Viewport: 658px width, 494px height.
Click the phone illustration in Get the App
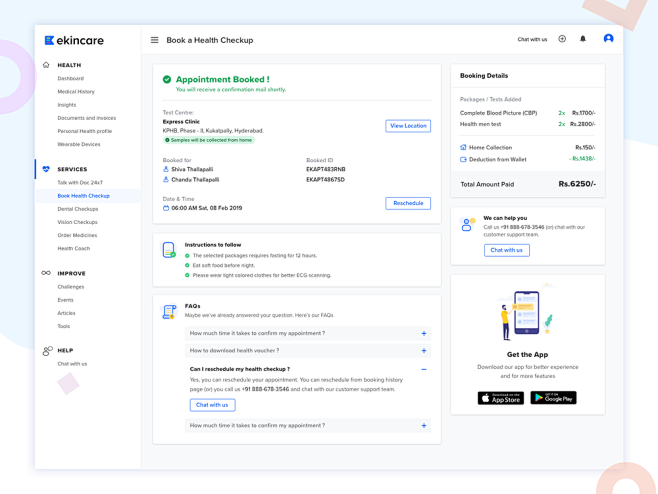coord(527,313)
